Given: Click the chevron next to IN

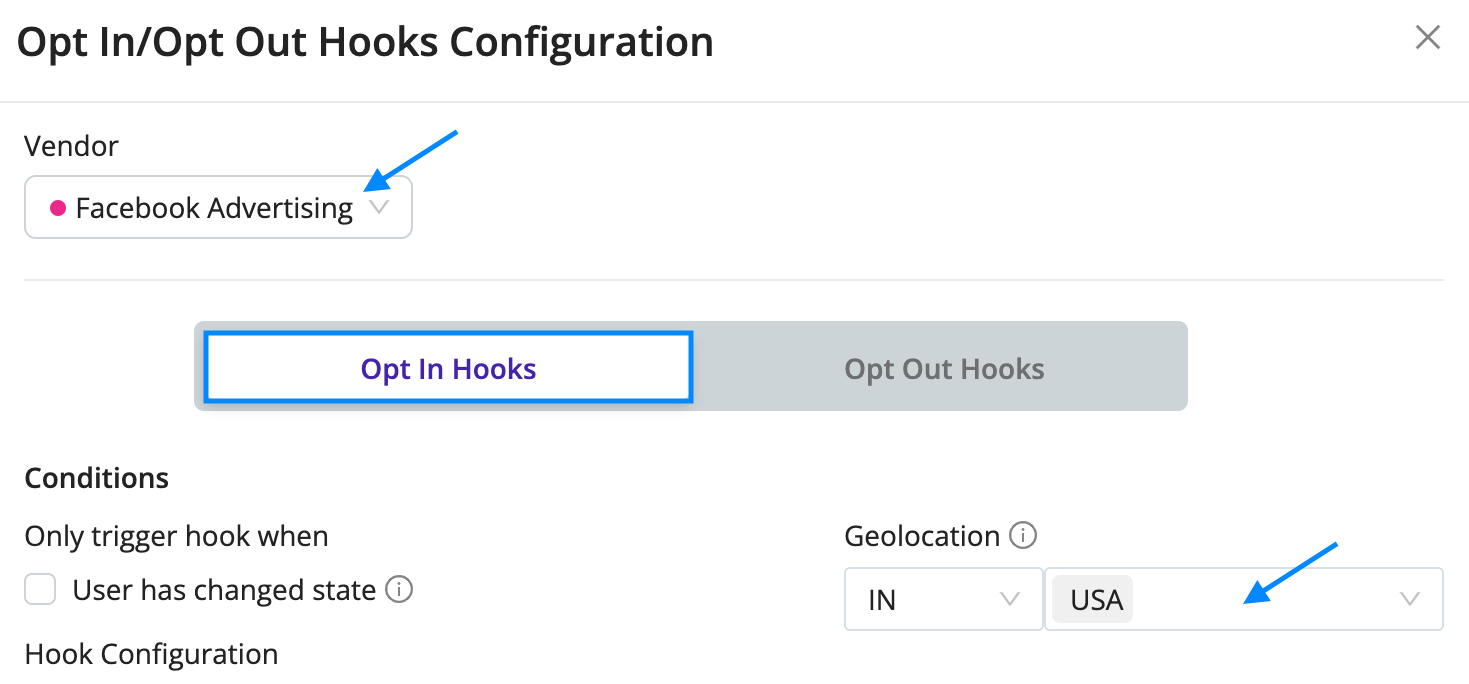Looking at the screenshot, I should tap(1009, 599).
